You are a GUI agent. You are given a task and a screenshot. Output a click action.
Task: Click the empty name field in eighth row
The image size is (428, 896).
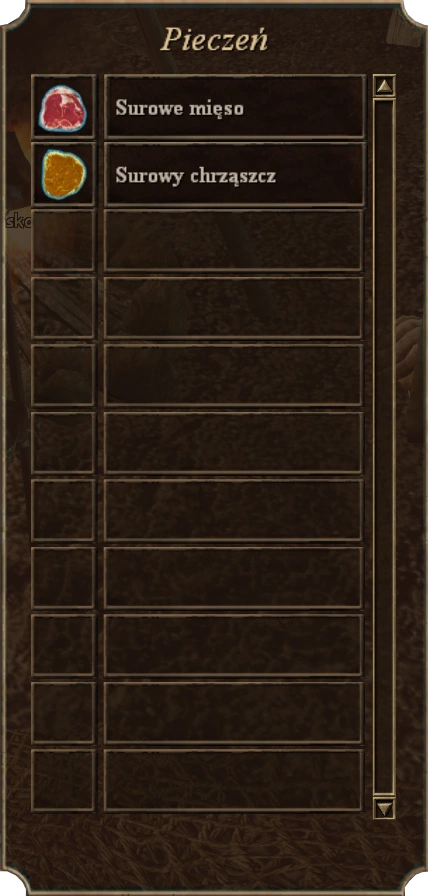pyautogui.click(x=234, y=578)
